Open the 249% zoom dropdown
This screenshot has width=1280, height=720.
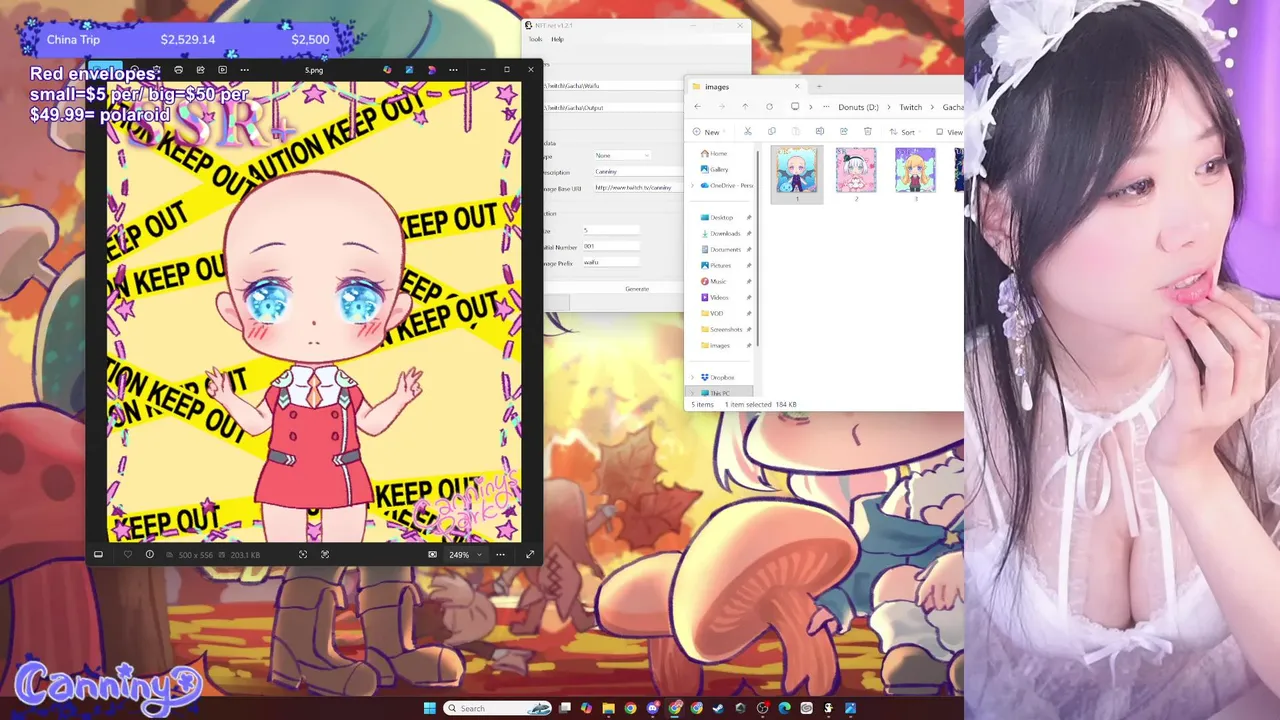(x=465, y=554)
